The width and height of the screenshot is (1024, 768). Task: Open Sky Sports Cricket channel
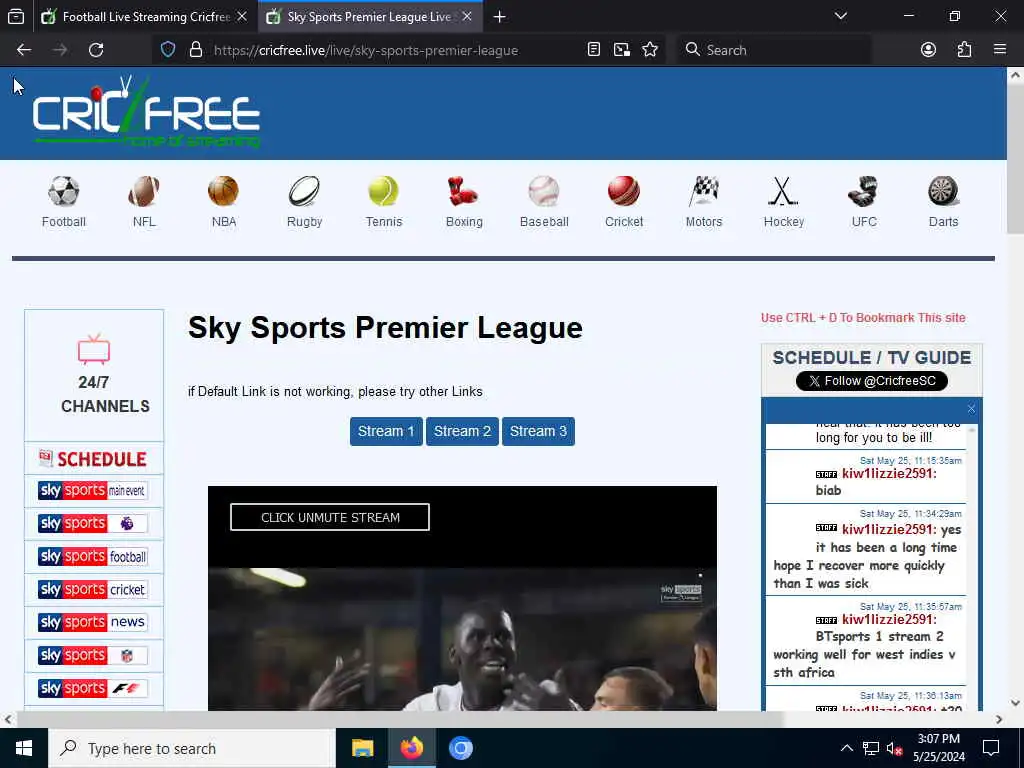coord(93,589)
